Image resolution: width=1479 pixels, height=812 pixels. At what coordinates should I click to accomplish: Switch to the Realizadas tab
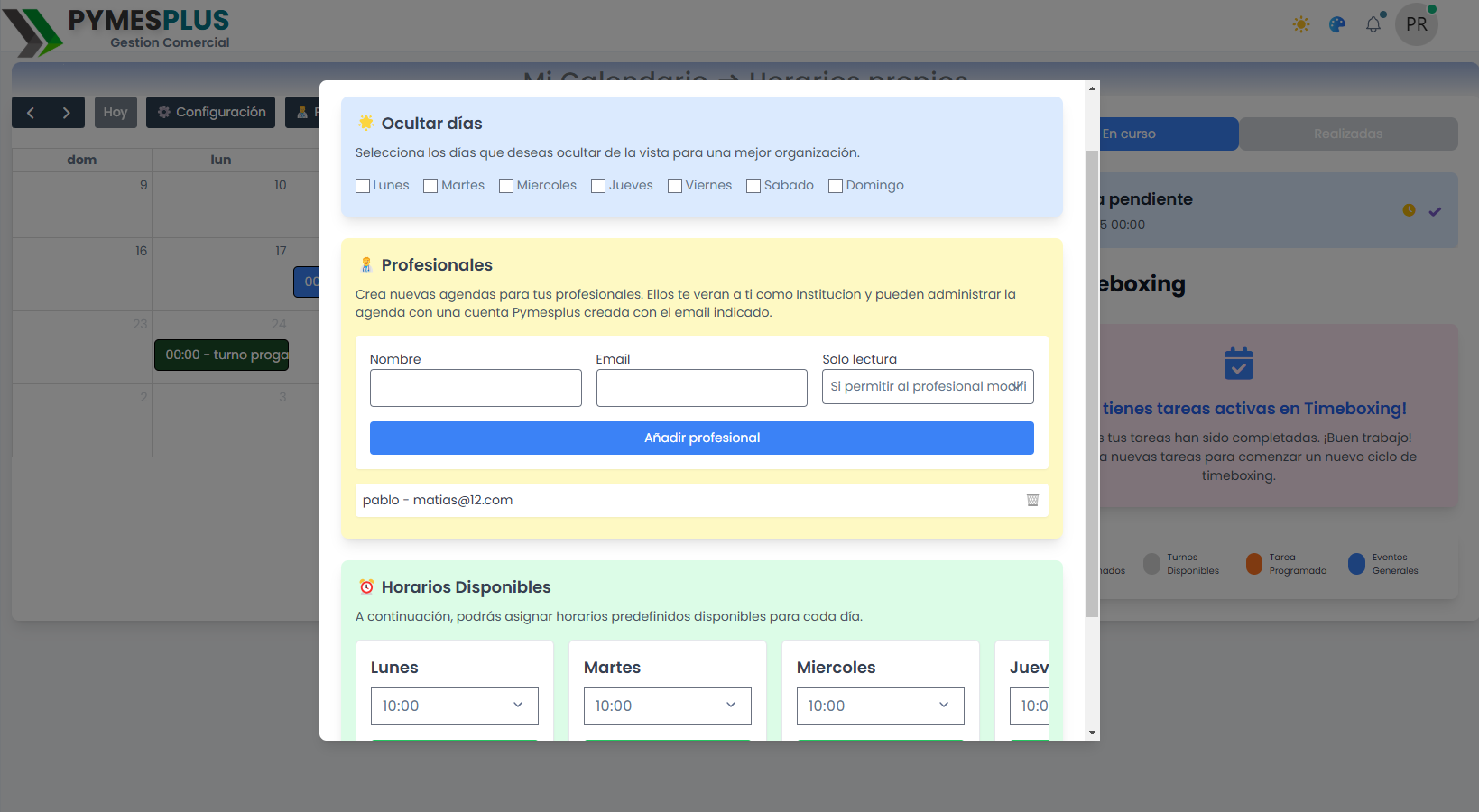click(x=1348, y=134)
